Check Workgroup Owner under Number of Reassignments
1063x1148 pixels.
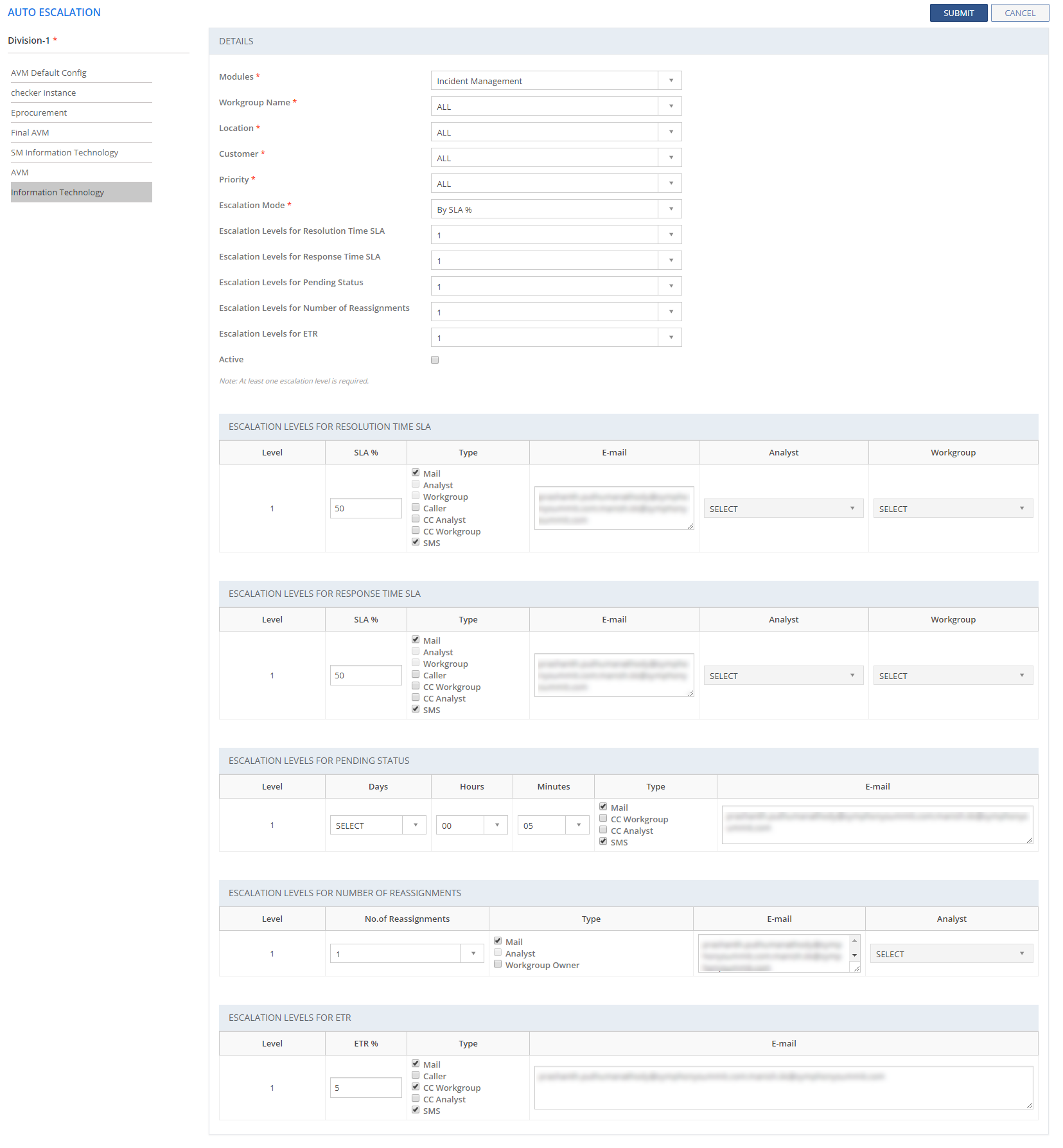[498, 964]
